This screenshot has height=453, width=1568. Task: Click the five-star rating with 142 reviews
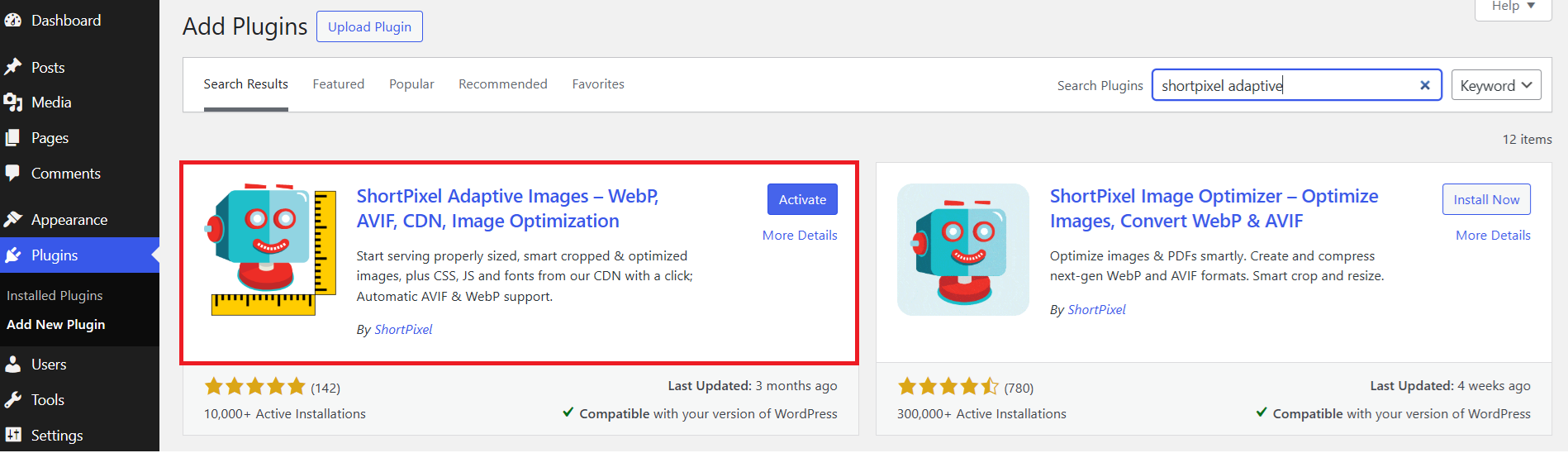[x=255, y=387]
